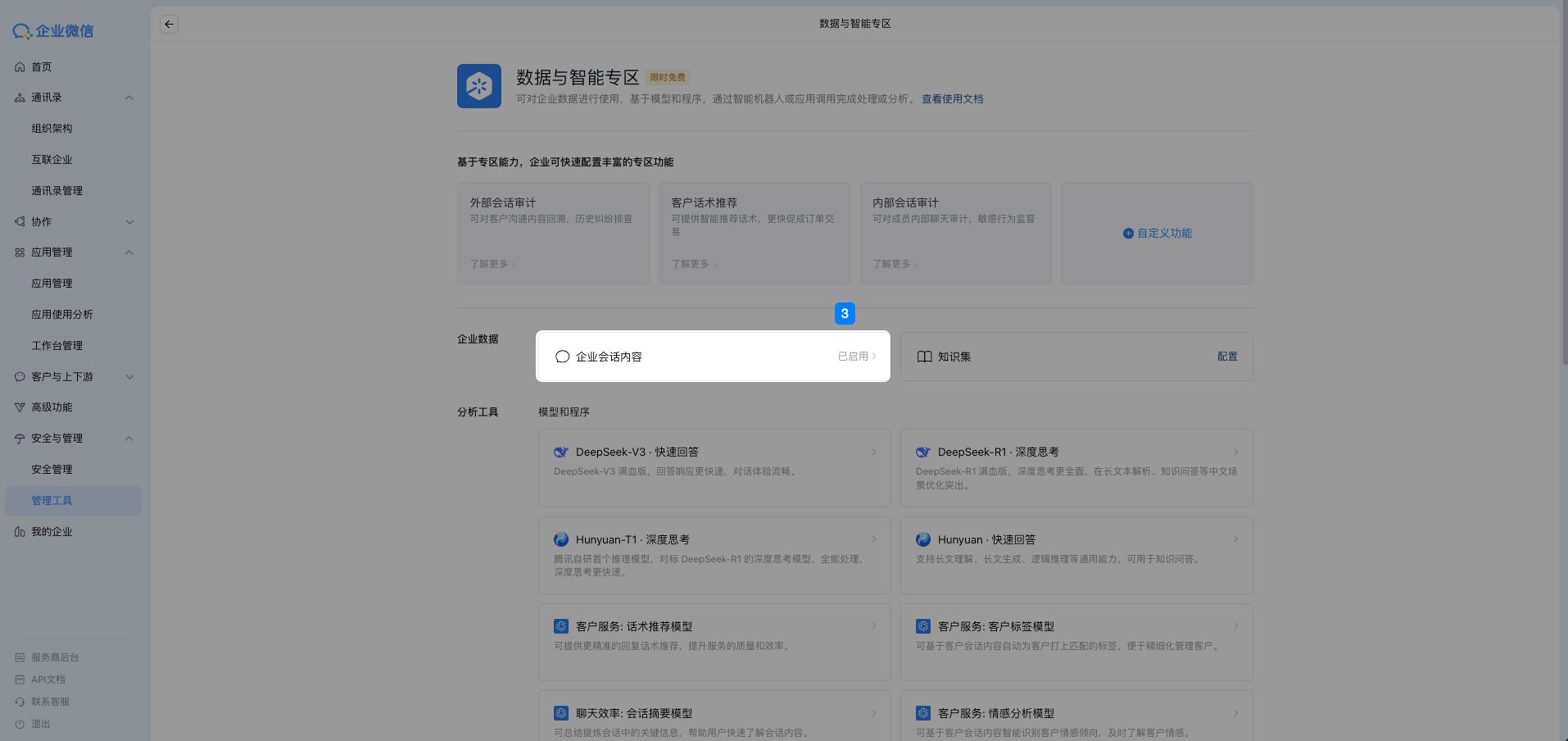This screenshot has height=741, width=1568.
Task: Click the 自定义功能 button
Action: [1157, 233]
